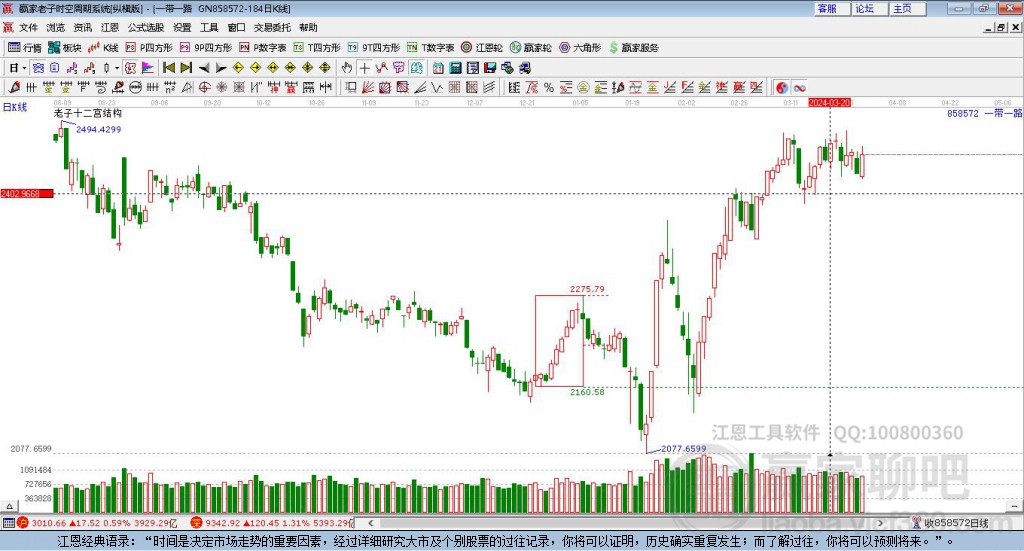This screenshot has height=551, width=1024.
Task: Open the 六角形 hexagon chart
Action: point(580,48)
